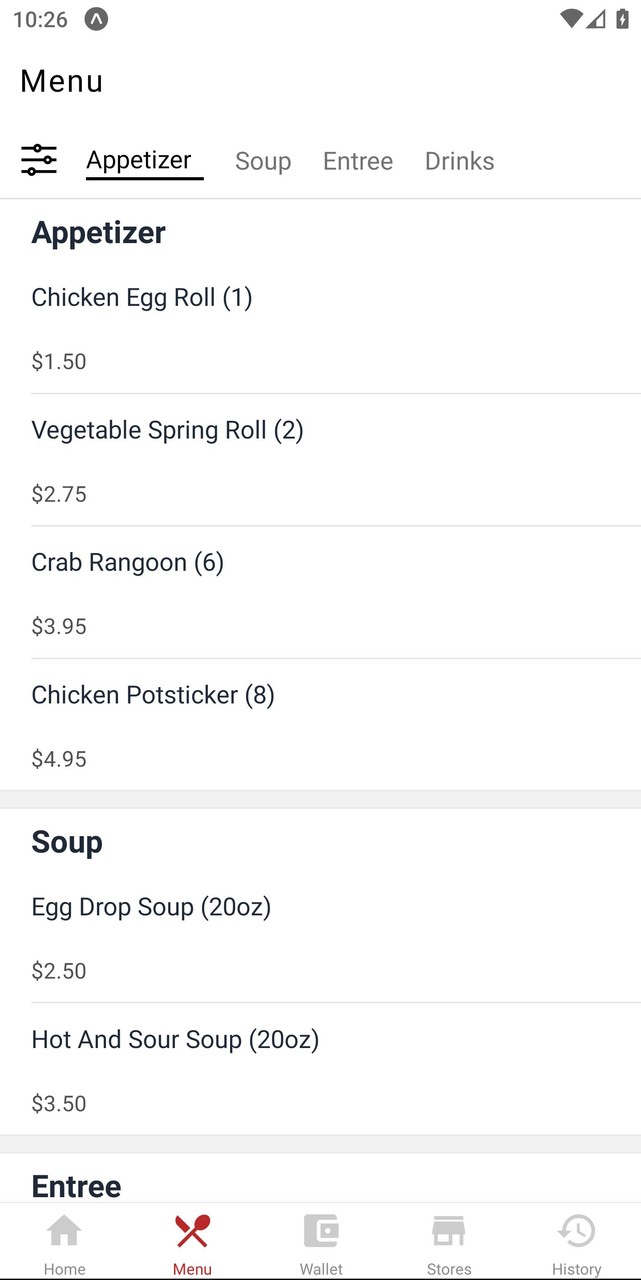
Task: Select Chicken Egg Roll (1) item
Action: (x=142, y=298)
